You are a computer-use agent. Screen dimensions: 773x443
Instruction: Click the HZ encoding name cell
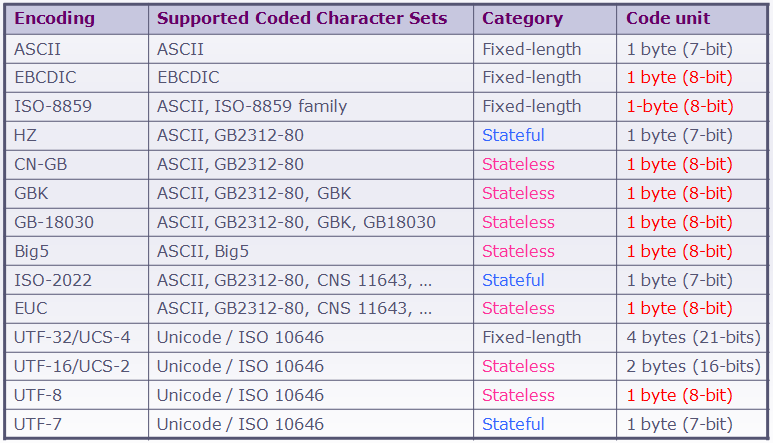[25, 135]
